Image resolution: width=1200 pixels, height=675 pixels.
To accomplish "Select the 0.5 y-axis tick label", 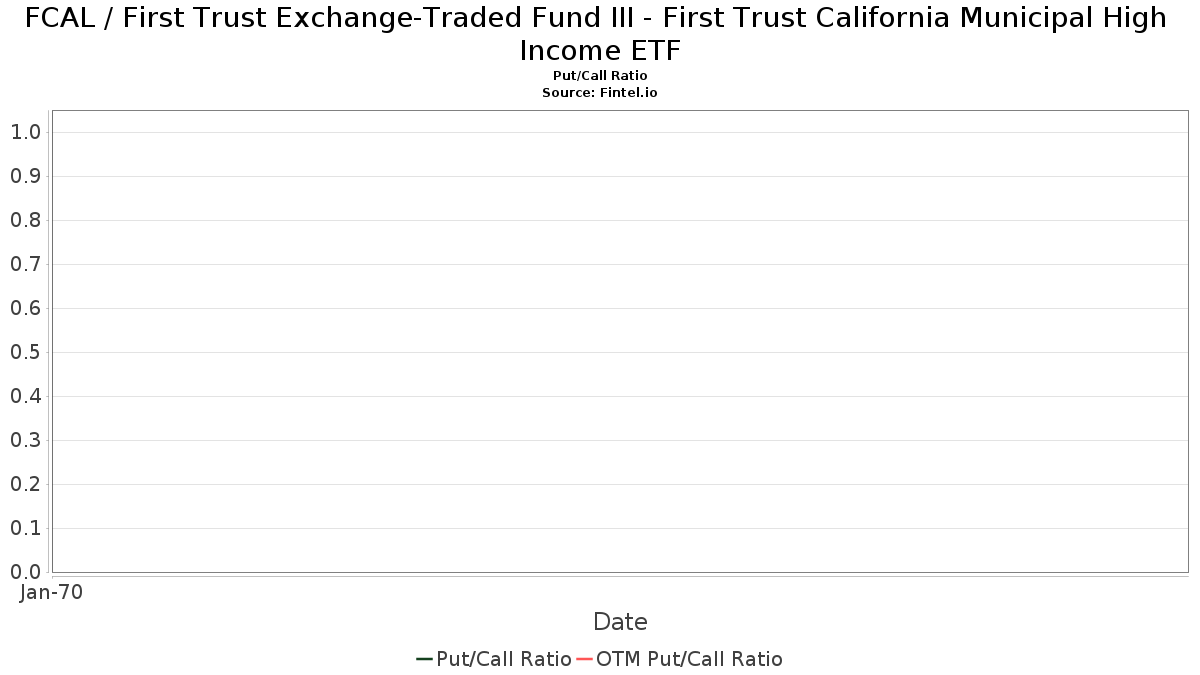I will (25, 352).
